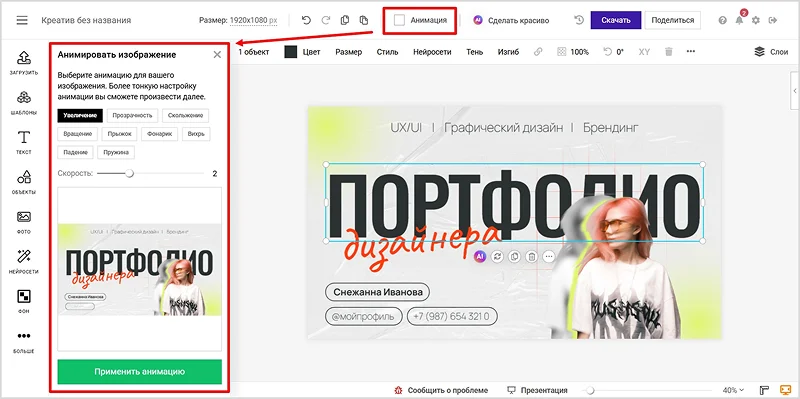Select the Фонарик animation
The image size is (800, 399).
tap(159, 134)
